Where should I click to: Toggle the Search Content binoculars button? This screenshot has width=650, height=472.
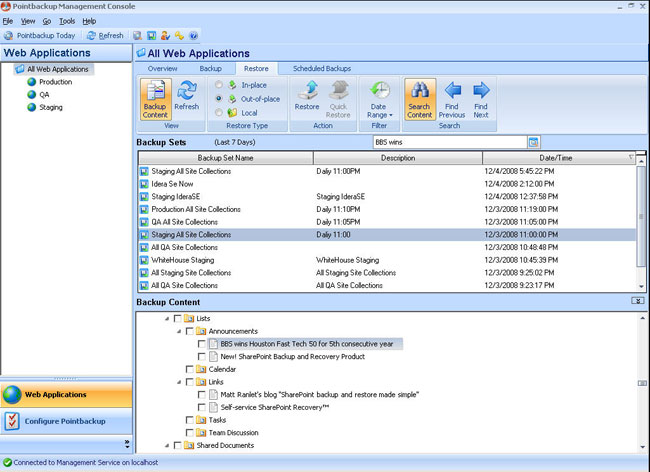420,99
